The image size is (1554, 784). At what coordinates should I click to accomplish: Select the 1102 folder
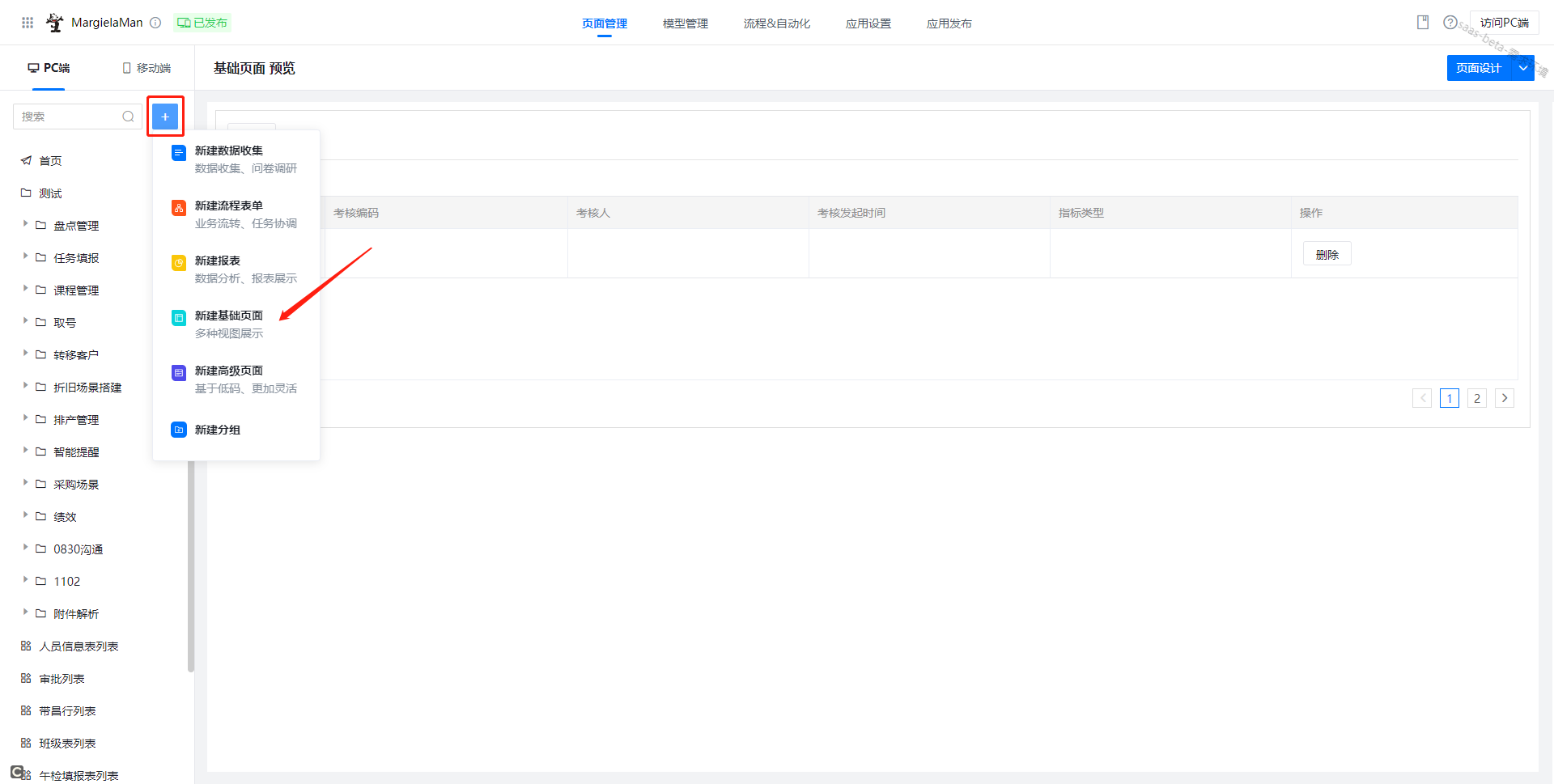coord(66,582)
